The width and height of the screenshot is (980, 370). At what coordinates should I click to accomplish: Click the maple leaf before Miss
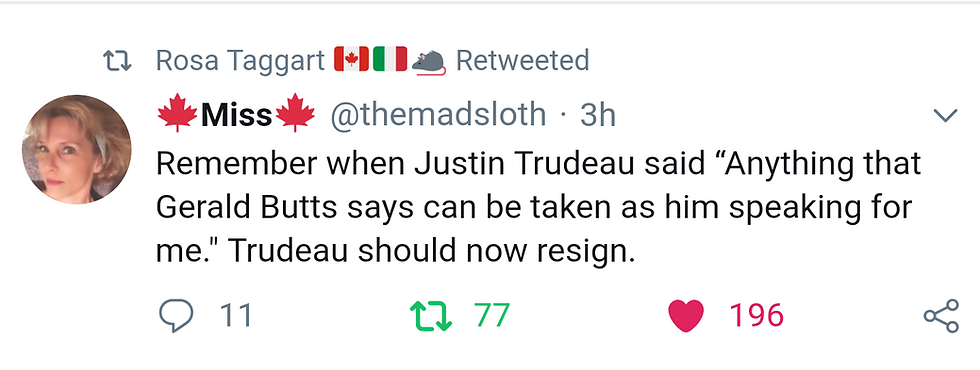pos(177,113)
